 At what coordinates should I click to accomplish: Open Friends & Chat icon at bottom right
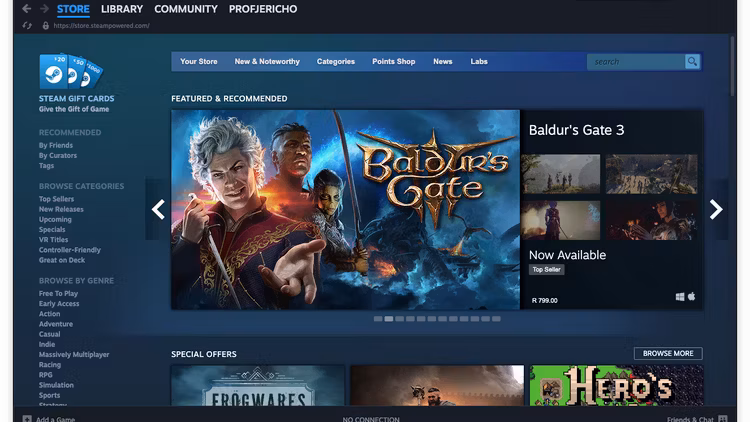tap(723, 419)
